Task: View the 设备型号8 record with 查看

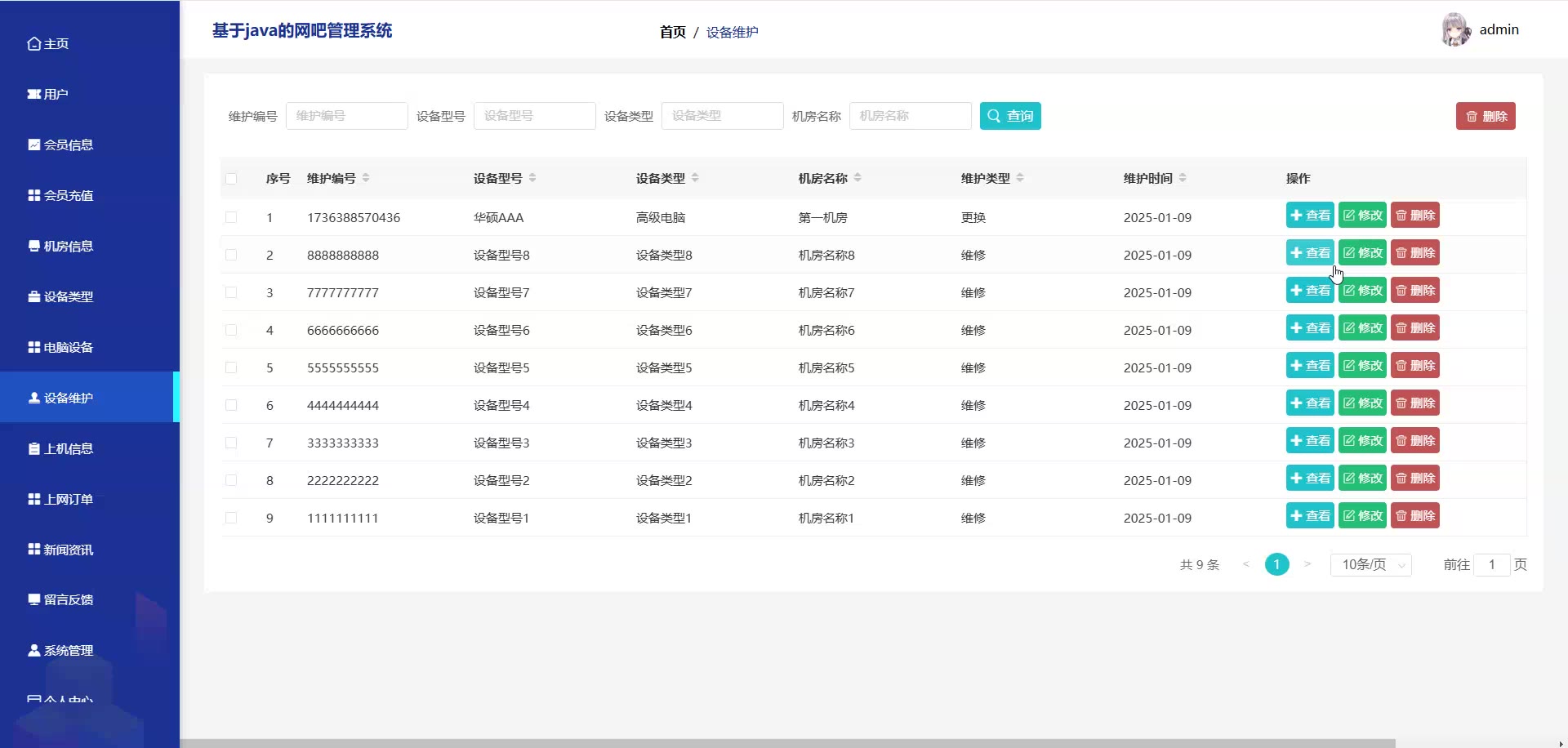Action: pos(1310,253)
